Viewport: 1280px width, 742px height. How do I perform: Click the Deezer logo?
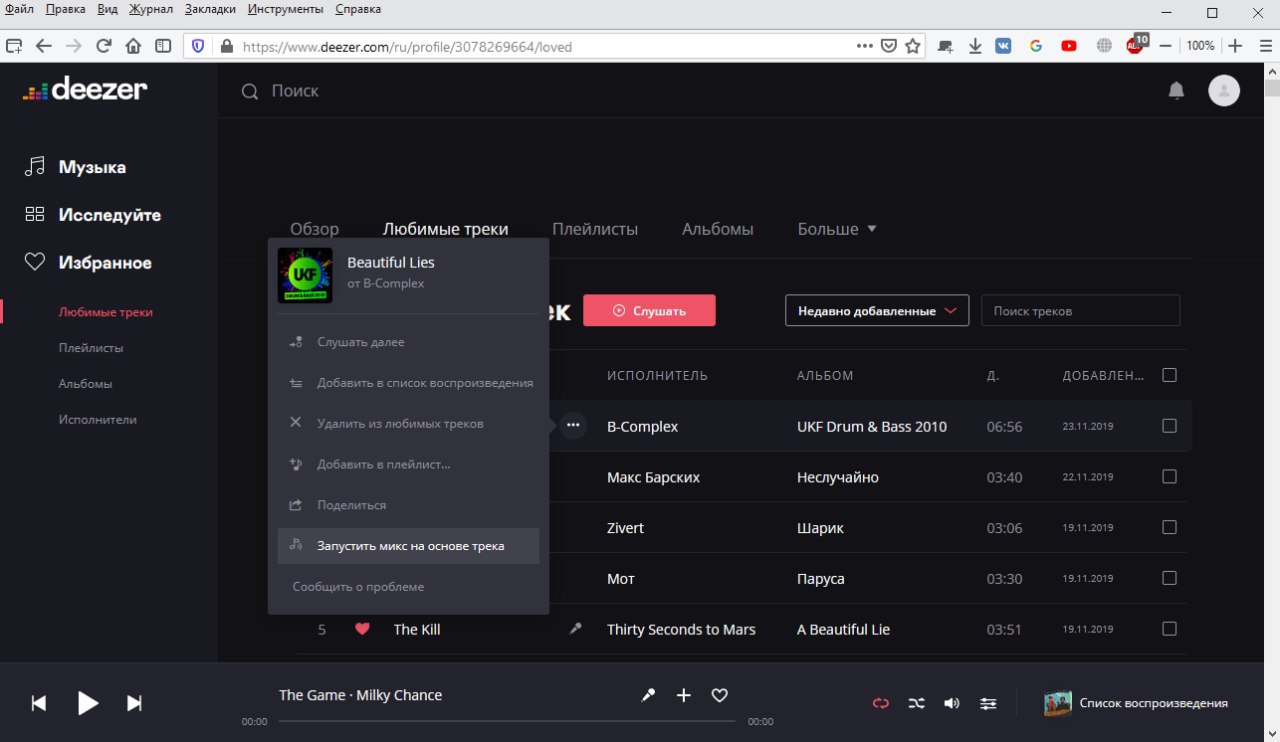point(85,90)
